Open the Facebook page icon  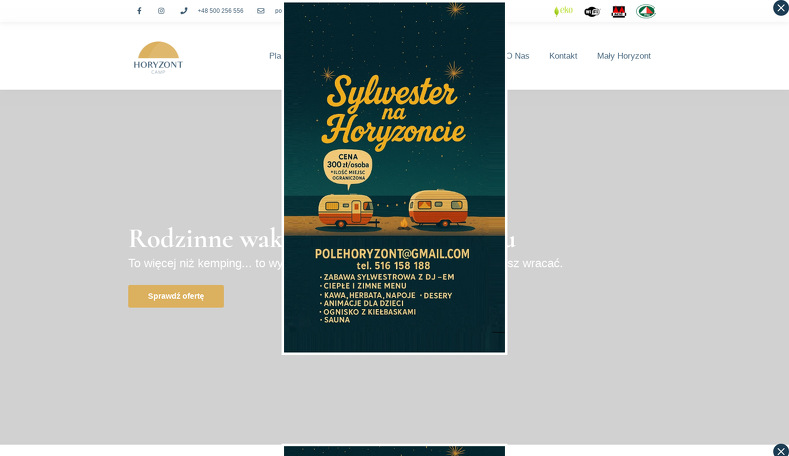click(139, 11)
